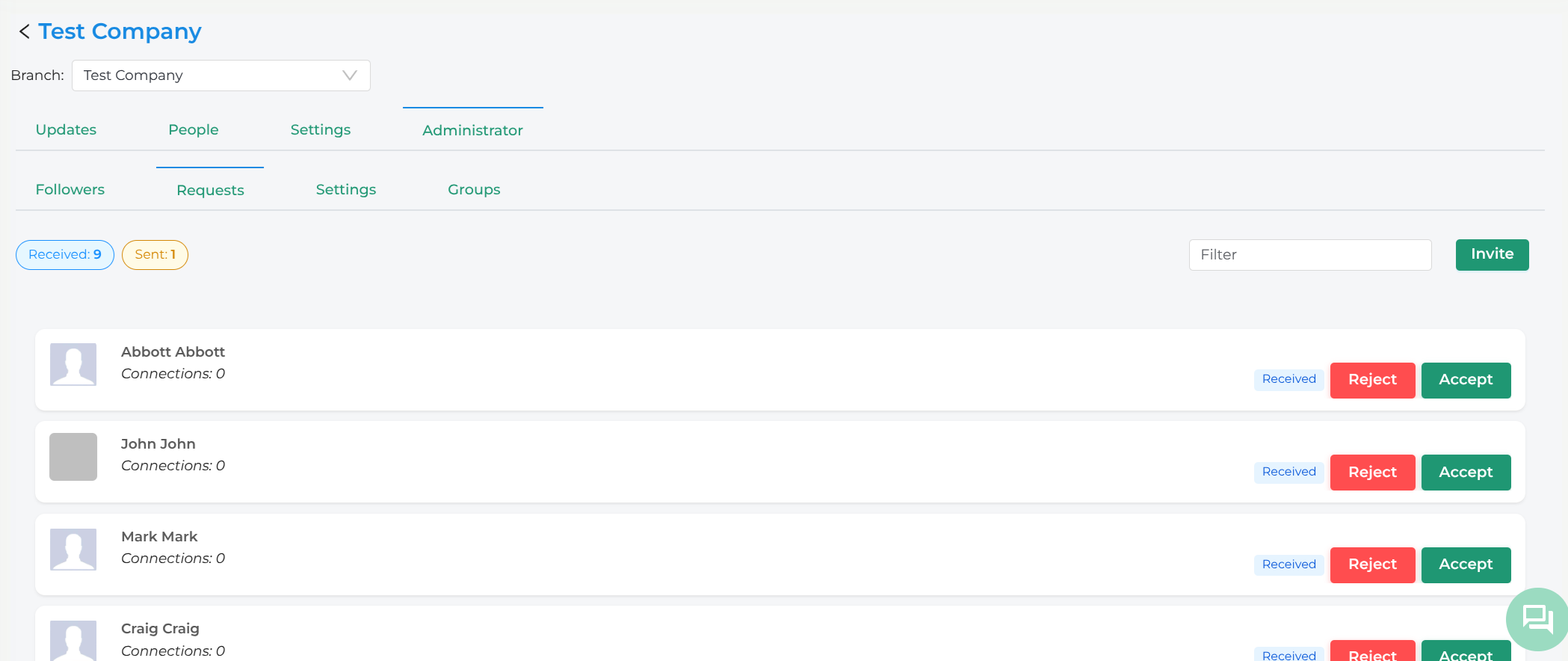Open the Branch dropdown
This screenshot has height=661, width=1568.
click(x=221, y=76)
